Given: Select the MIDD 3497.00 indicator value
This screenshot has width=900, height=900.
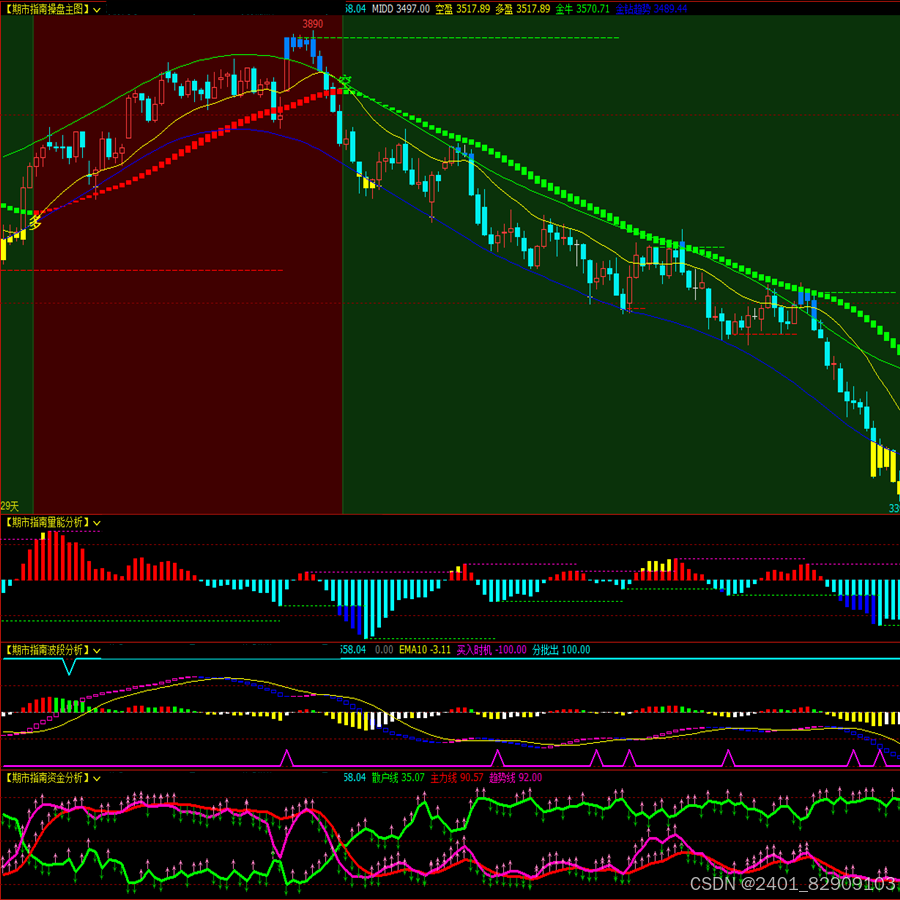Looking at the screenshot, I should pyautogui.click(x=401, y=9).
